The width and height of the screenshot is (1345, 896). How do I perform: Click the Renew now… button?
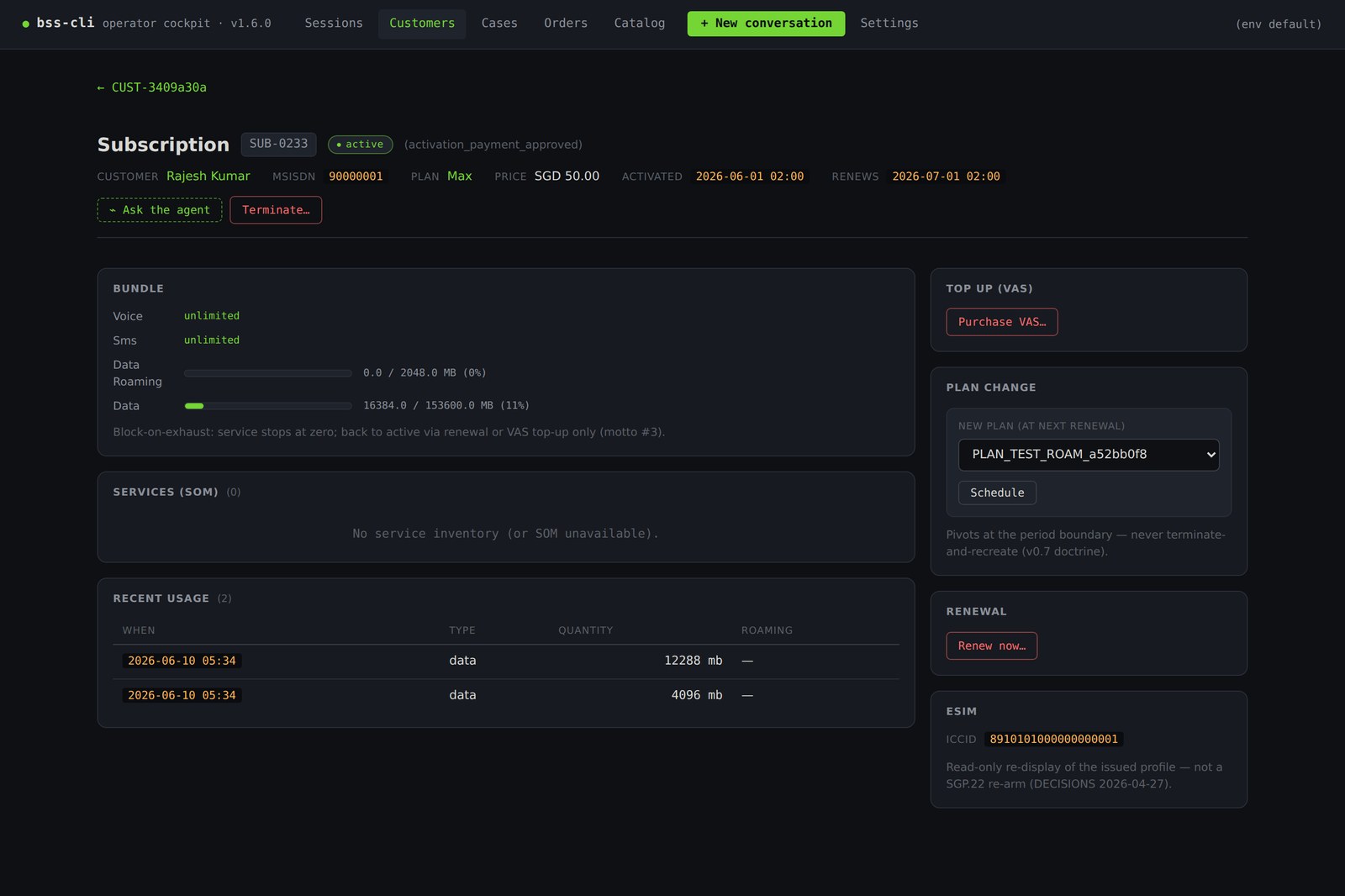click(x=992, y=646)
